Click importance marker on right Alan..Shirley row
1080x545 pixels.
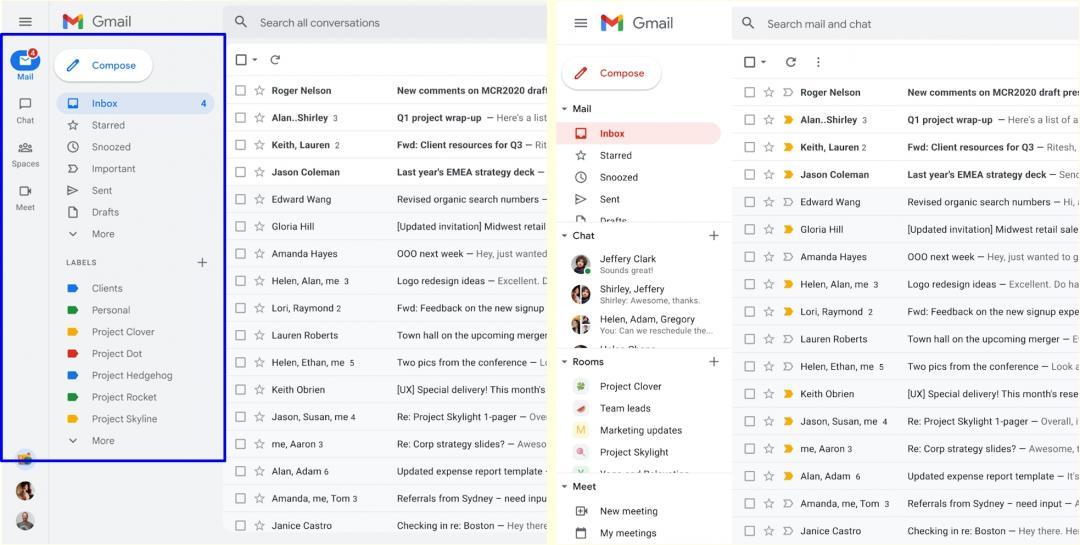pos(789,120)
